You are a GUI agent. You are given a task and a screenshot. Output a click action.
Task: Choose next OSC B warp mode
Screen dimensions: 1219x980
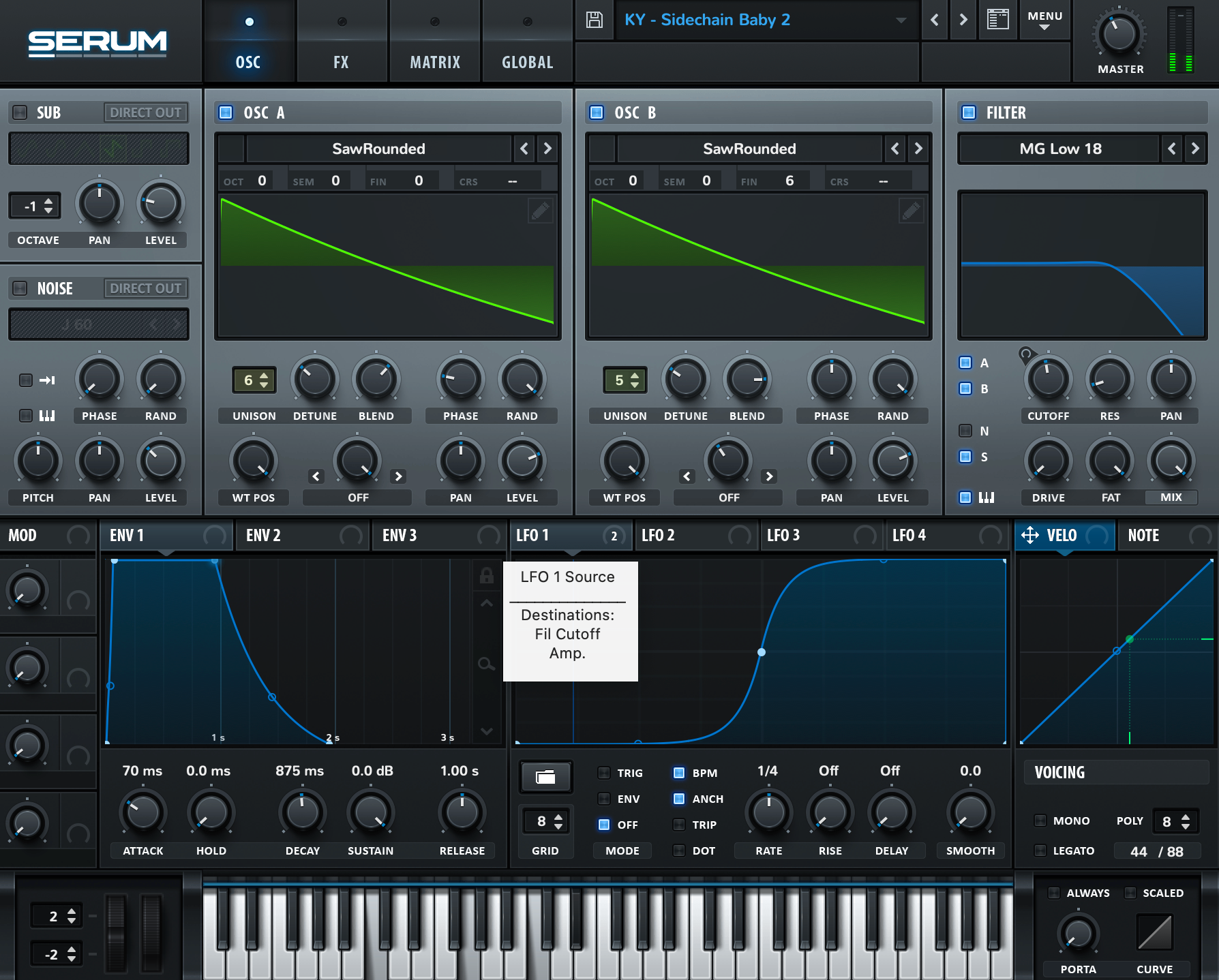click(x=770, y=476)
